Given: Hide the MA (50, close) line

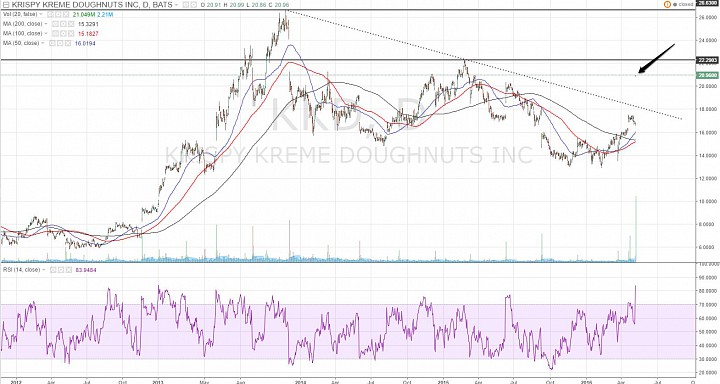Looking at the screenshot, I should [52, 43].
